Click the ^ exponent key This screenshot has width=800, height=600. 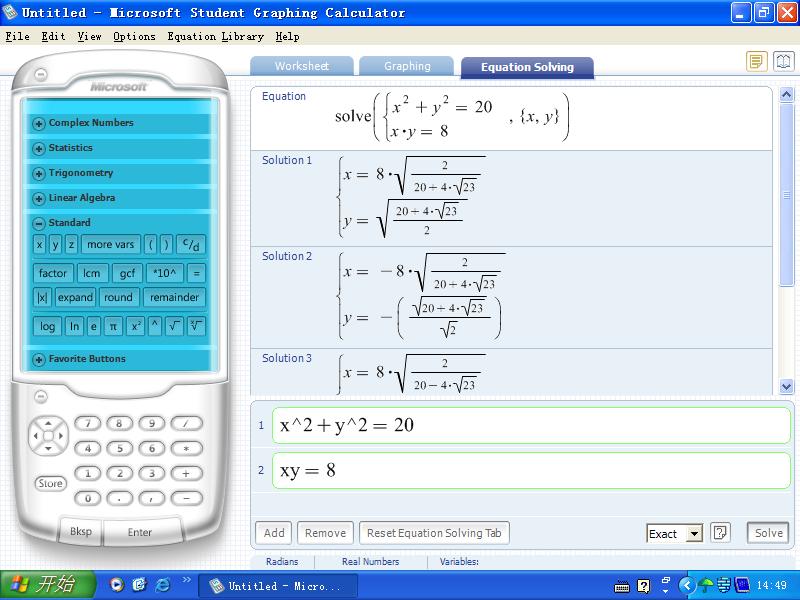155,326
